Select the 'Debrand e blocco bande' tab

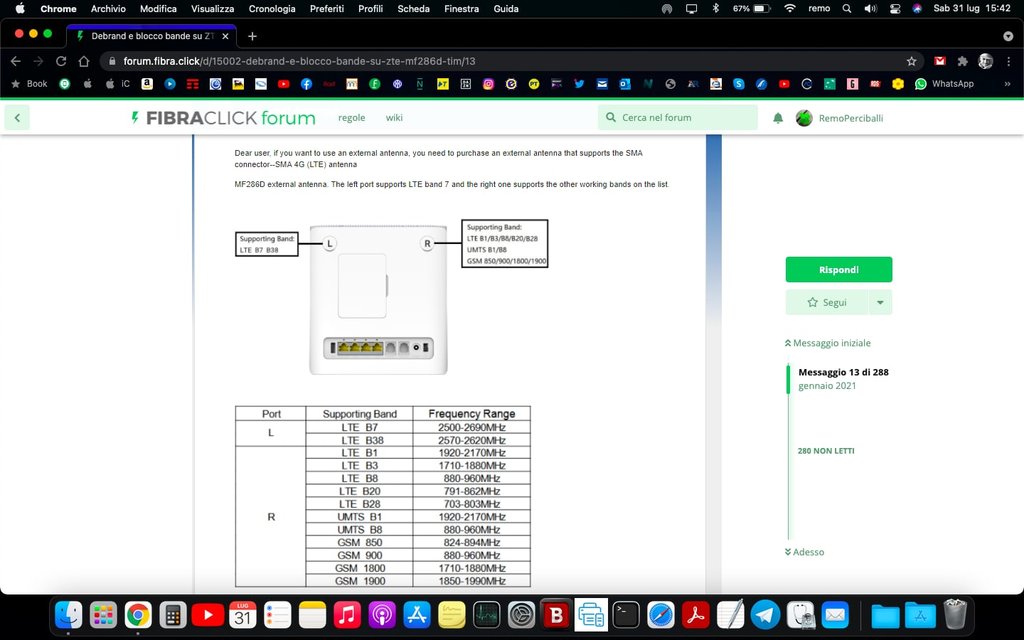(152, 37)
